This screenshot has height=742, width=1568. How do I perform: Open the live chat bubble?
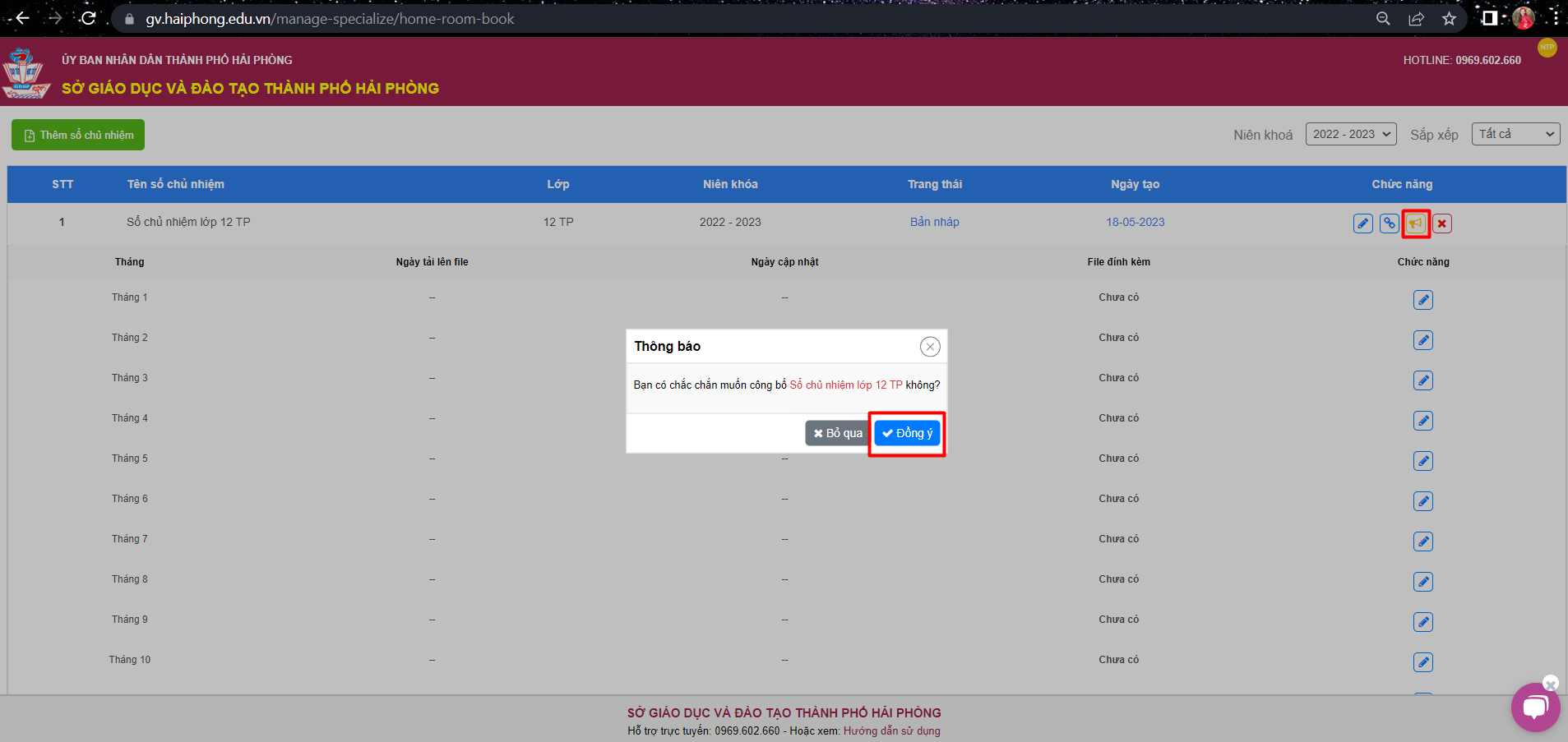point(1534,707)
